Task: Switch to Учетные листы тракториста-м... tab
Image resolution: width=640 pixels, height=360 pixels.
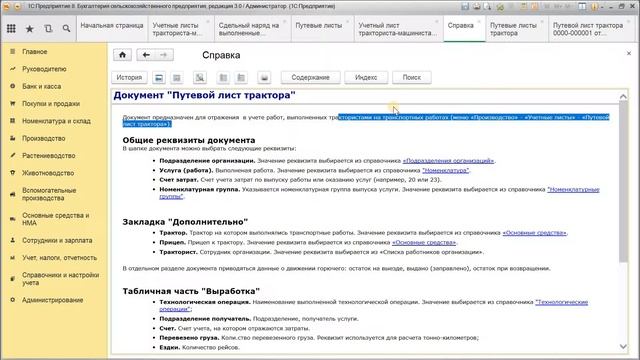Action: 181,29
